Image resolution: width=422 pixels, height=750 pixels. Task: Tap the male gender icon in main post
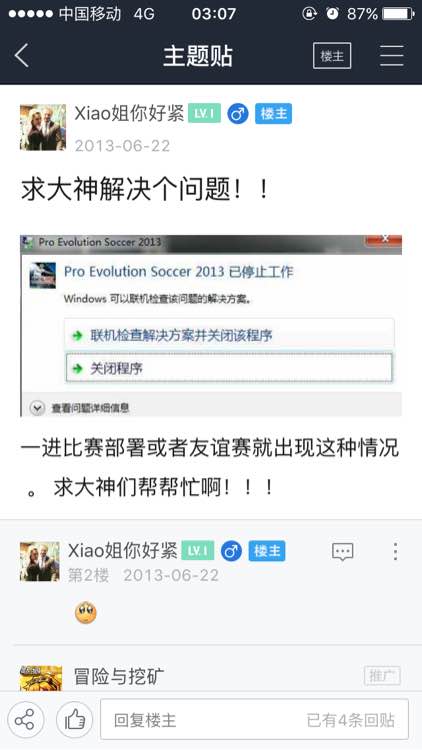[238, 114]
